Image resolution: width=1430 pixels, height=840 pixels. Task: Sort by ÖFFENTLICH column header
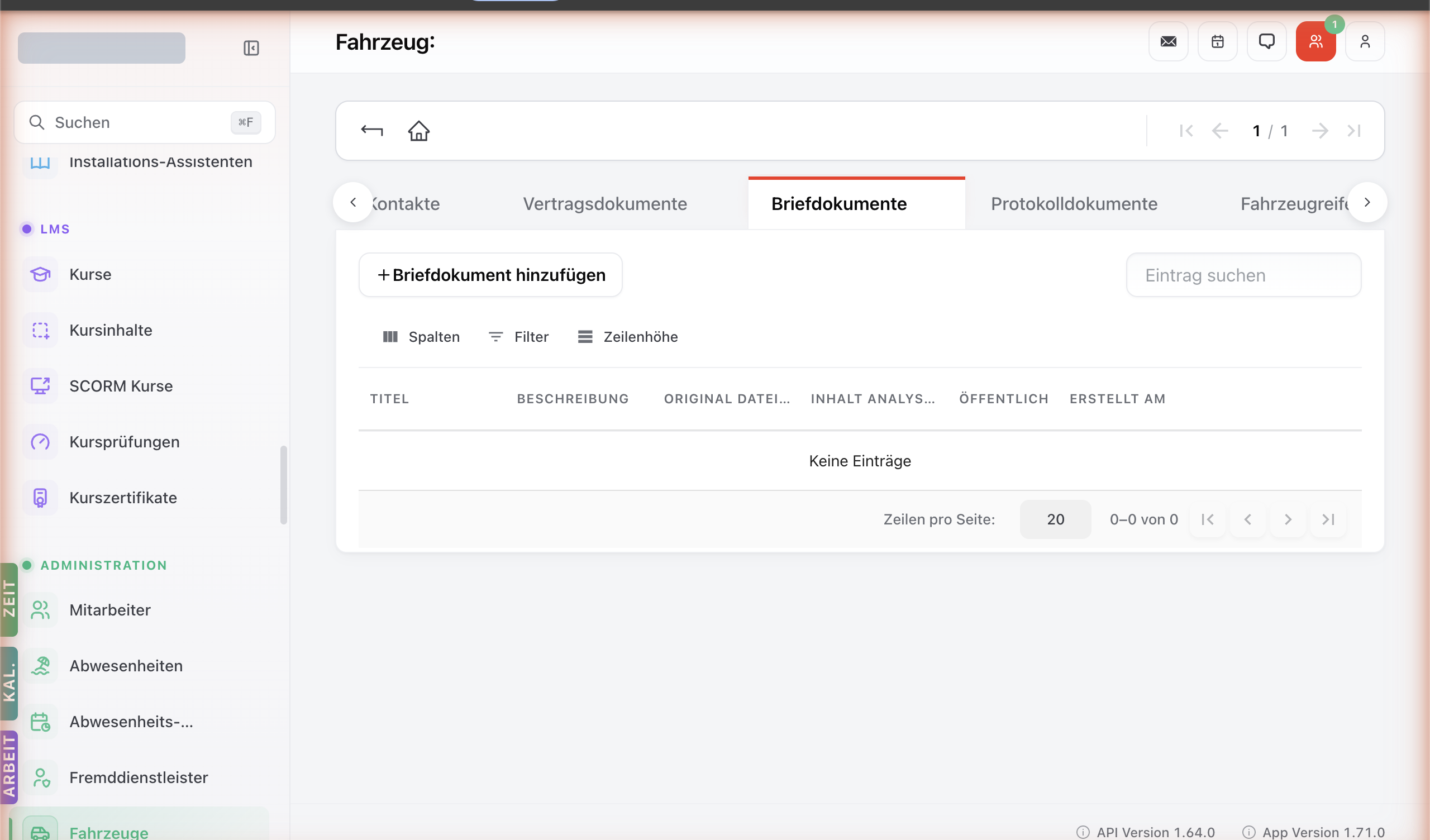1004,398
